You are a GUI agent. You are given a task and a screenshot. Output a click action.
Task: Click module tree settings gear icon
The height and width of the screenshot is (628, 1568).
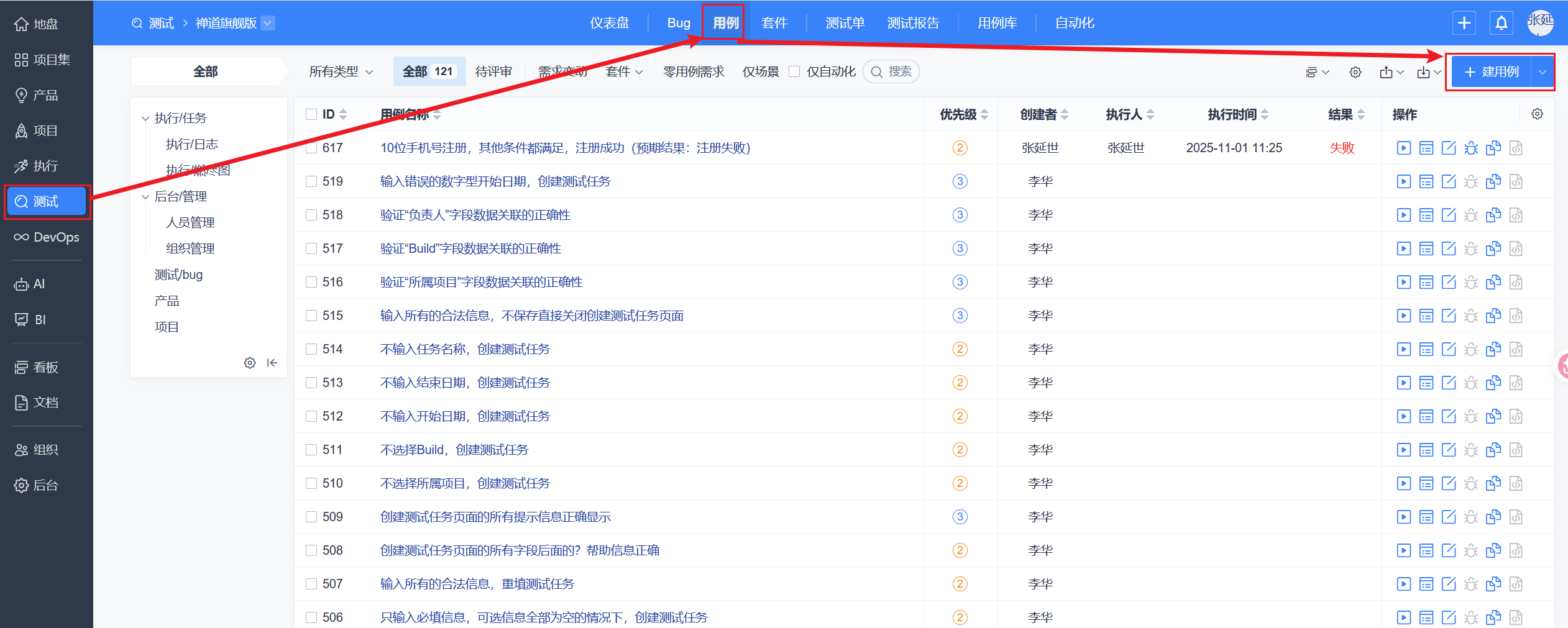[x=250, y=363]
